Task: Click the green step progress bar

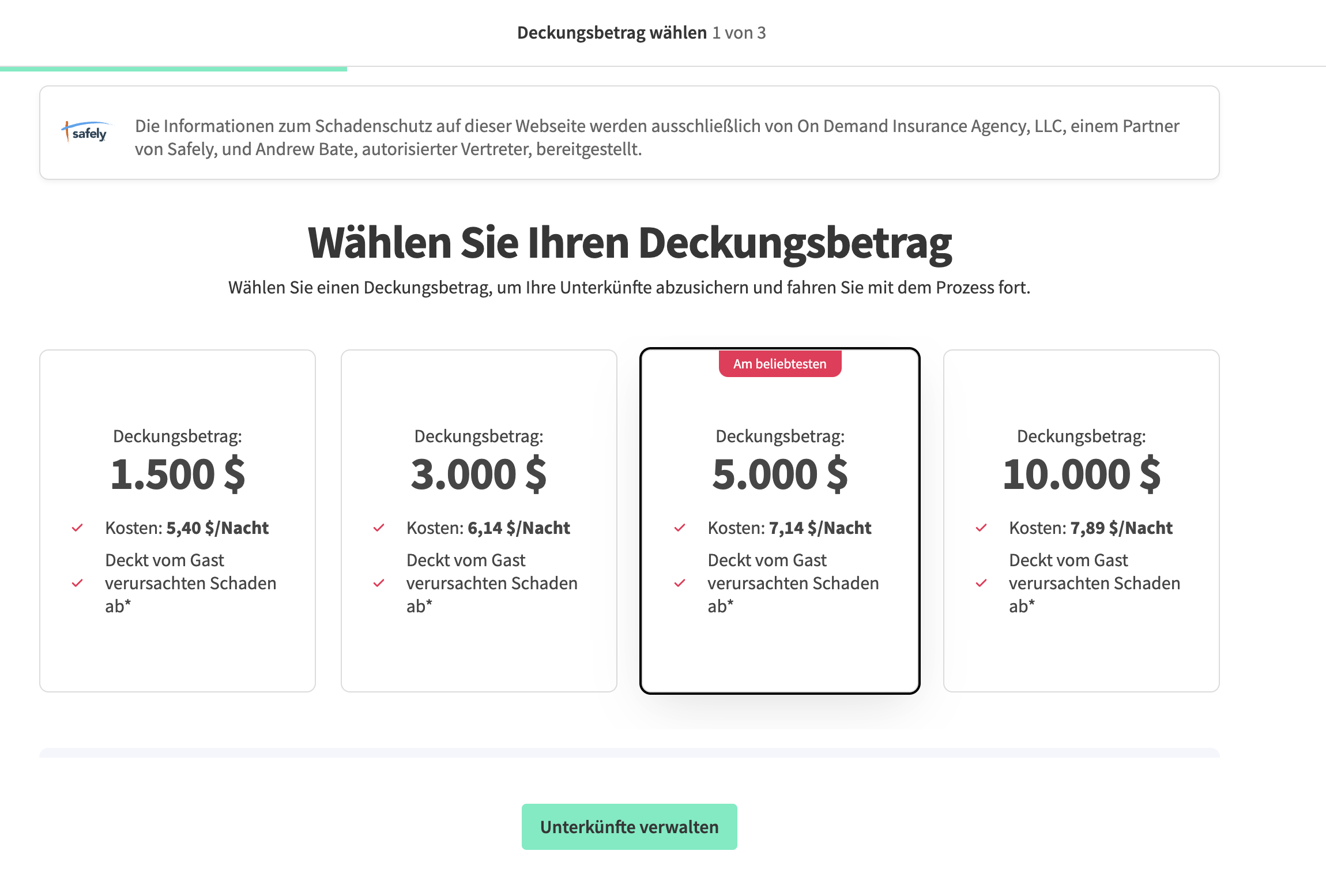Action: point(173,69)
